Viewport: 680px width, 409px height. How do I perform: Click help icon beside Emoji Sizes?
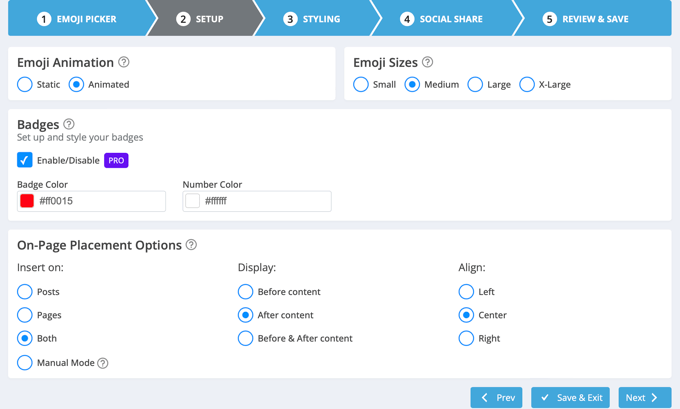point(427,62)
